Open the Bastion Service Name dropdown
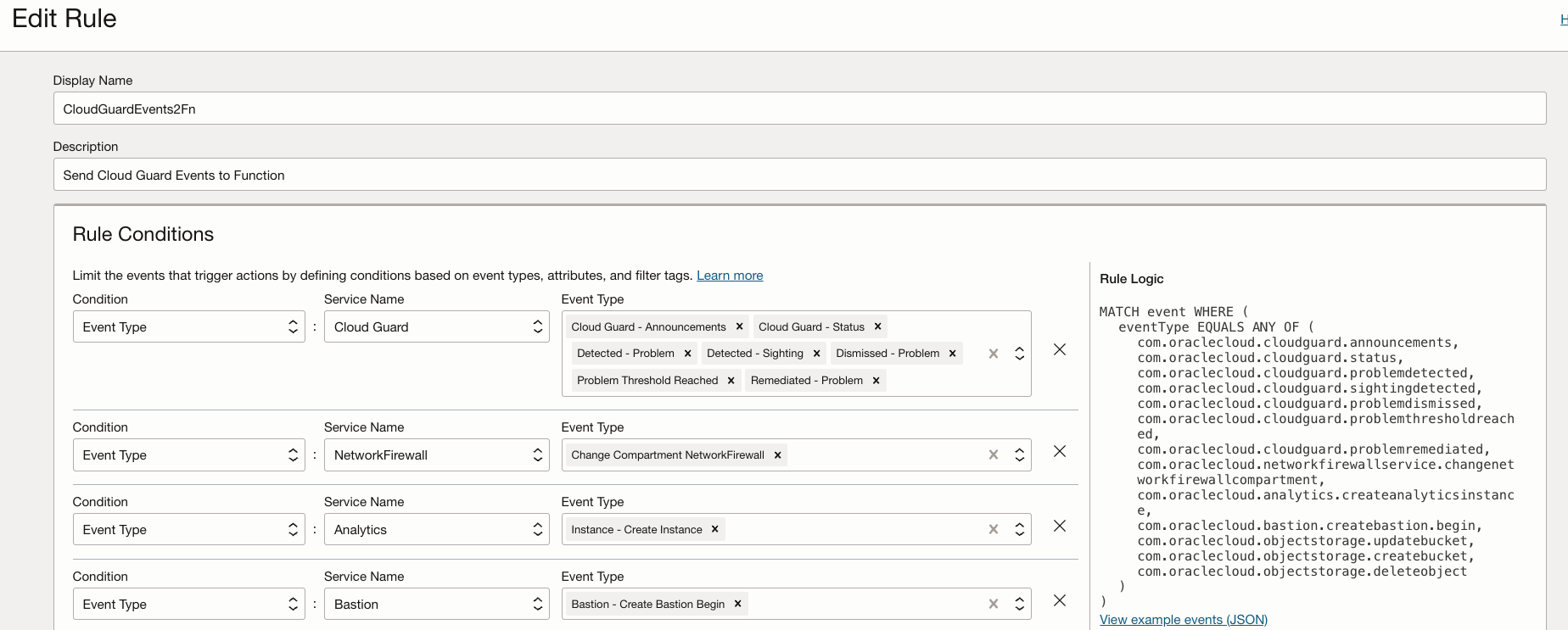Viewport: 1568px width, 630px height. (x=437, y=605)
